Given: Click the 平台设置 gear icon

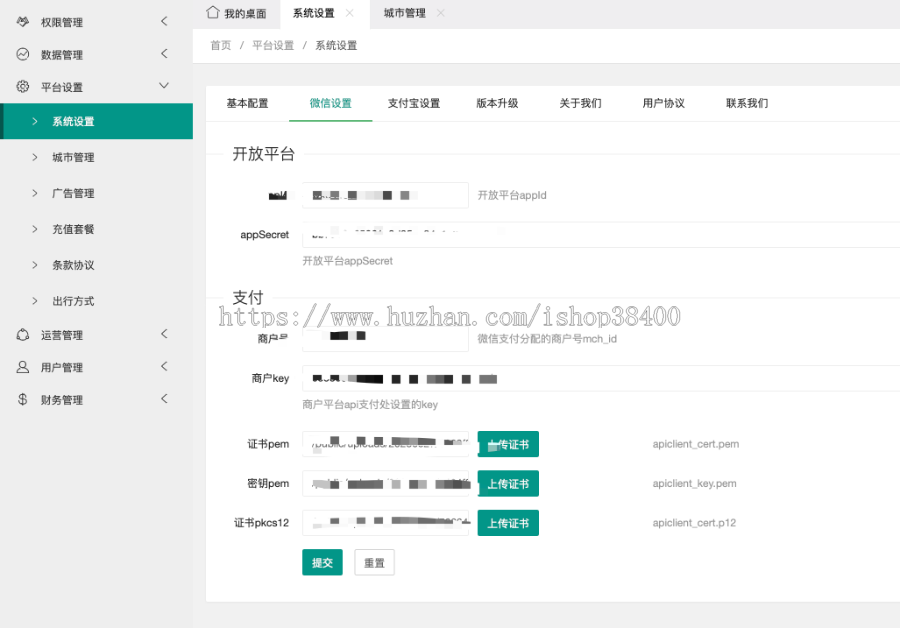Looking at the screenshot, I should [x=23, y=87].
